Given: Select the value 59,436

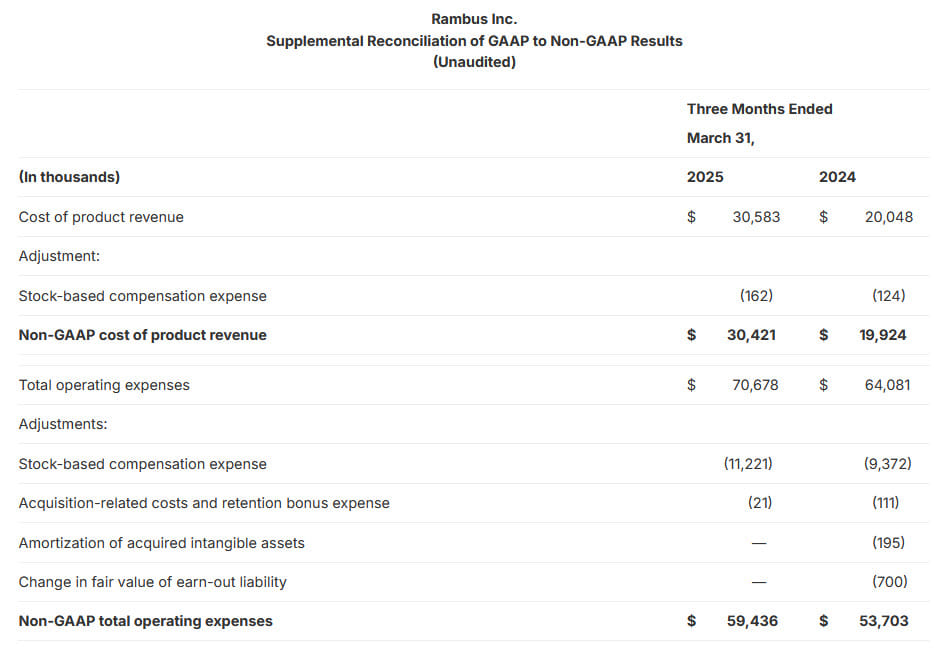Looking at the screenshot, I should 752,621.
